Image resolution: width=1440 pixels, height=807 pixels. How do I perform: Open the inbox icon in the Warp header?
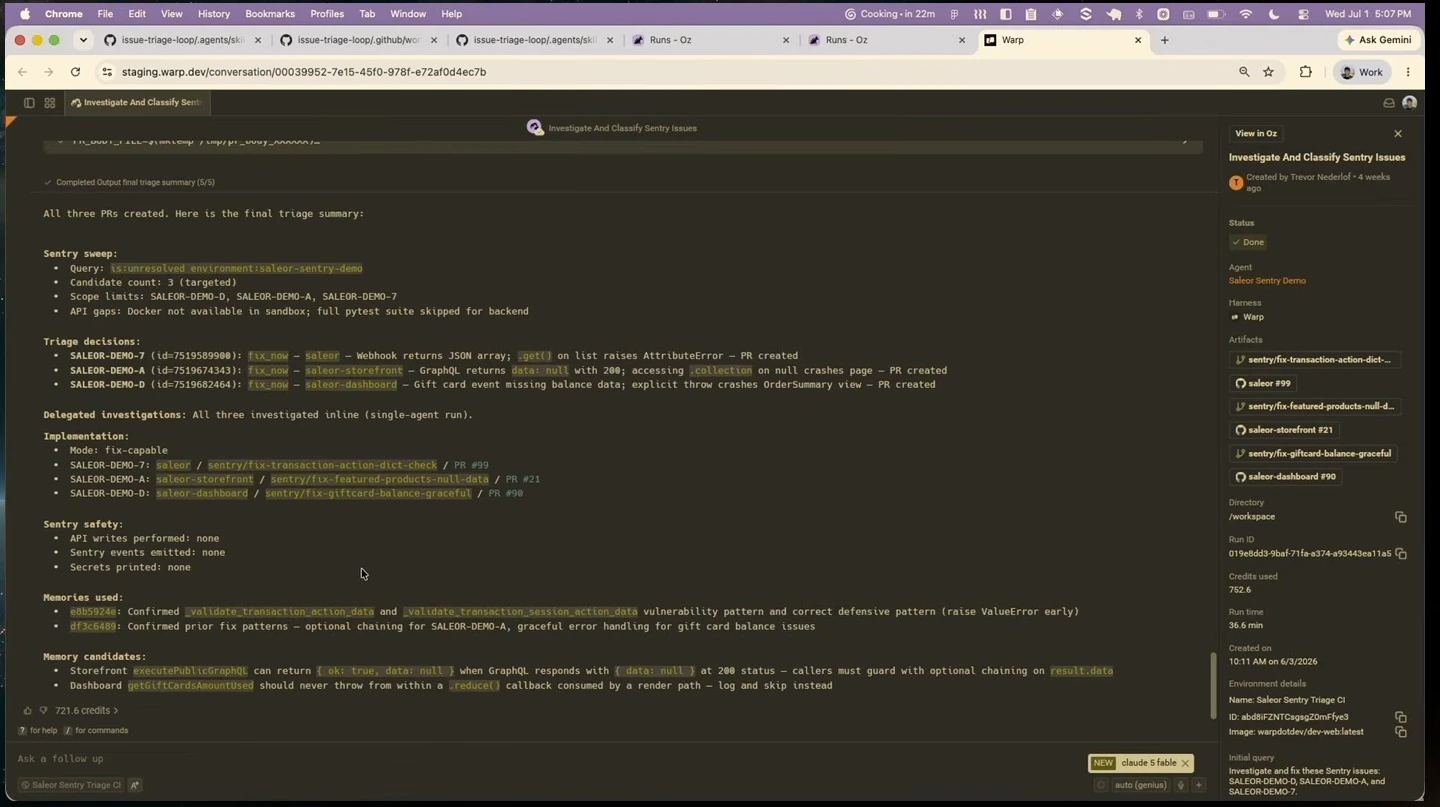coord(1389,103)
